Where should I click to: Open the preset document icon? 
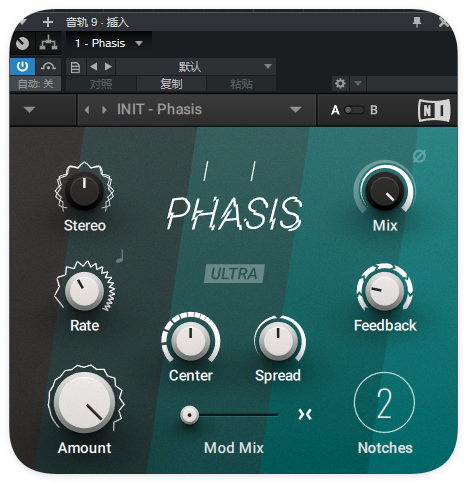pyautogui.click(x=75, y=67)
